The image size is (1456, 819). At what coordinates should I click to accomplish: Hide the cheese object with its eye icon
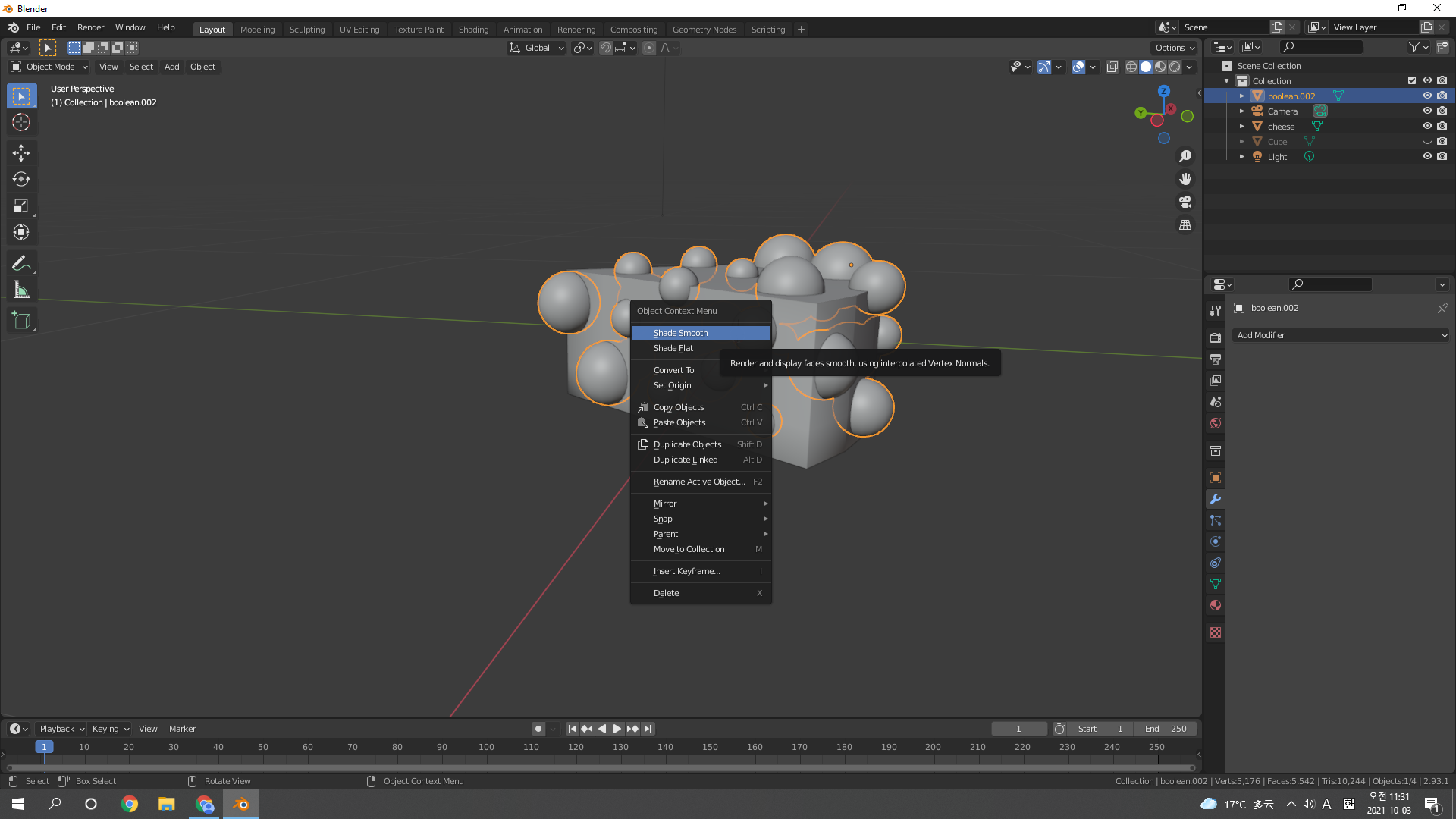tap(1426, 126)
